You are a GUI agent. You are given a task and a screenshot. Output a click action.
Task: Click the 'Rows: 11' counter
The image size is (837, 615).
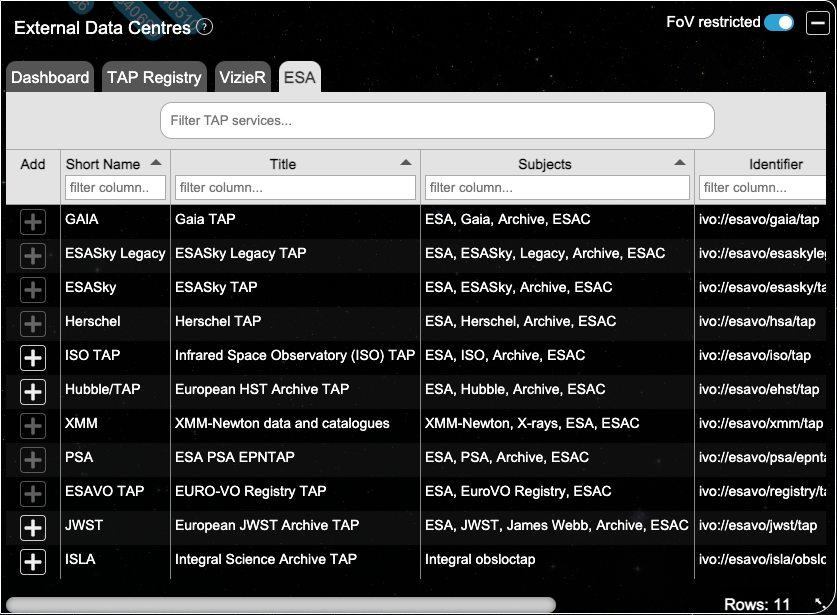(756, 604)
